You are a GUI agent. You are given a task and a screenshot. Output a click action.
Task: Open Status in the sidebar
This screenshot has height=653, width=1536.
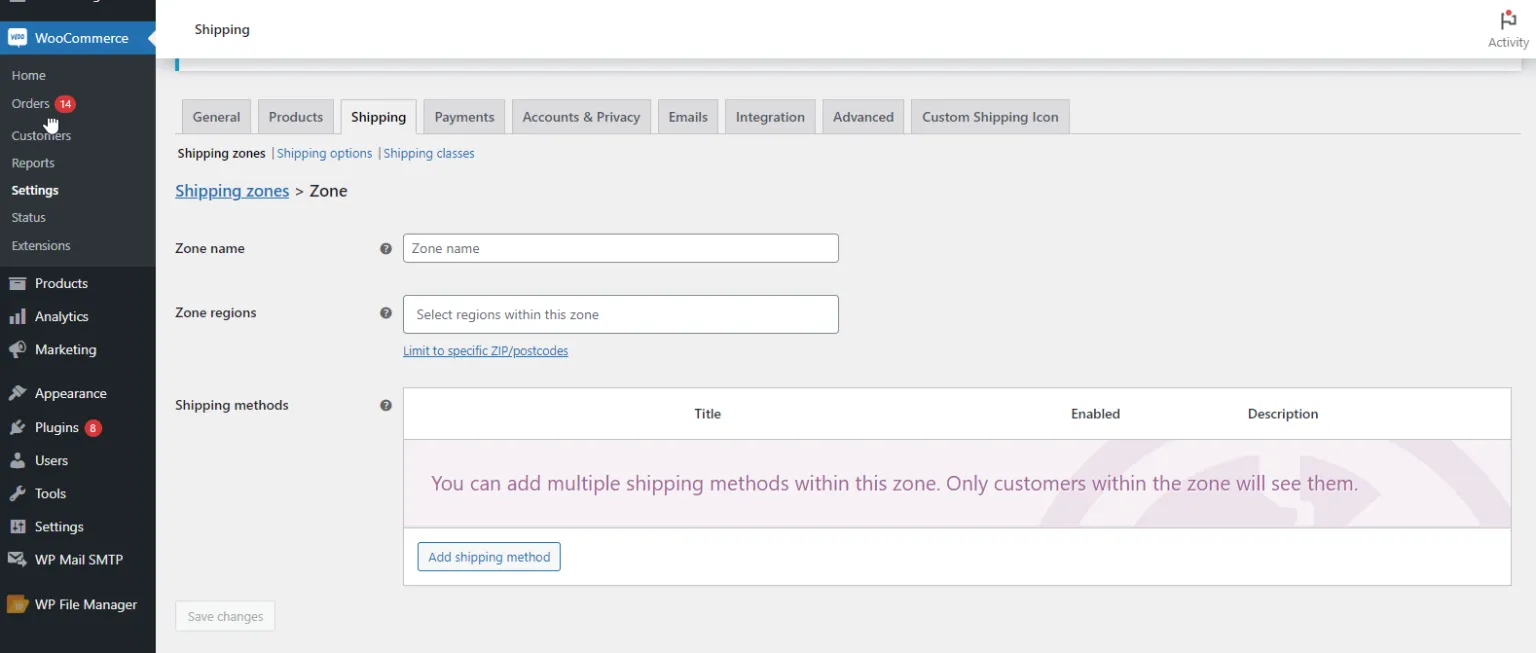coord(28,217)
